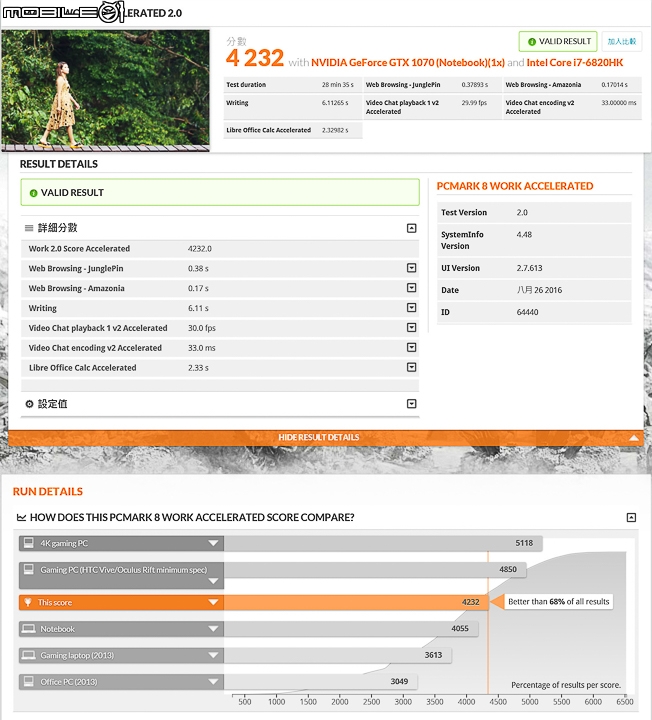Click the HIDE RESULT DETAILS bar
Screen dimensions: 652x720
coord(326,438)
